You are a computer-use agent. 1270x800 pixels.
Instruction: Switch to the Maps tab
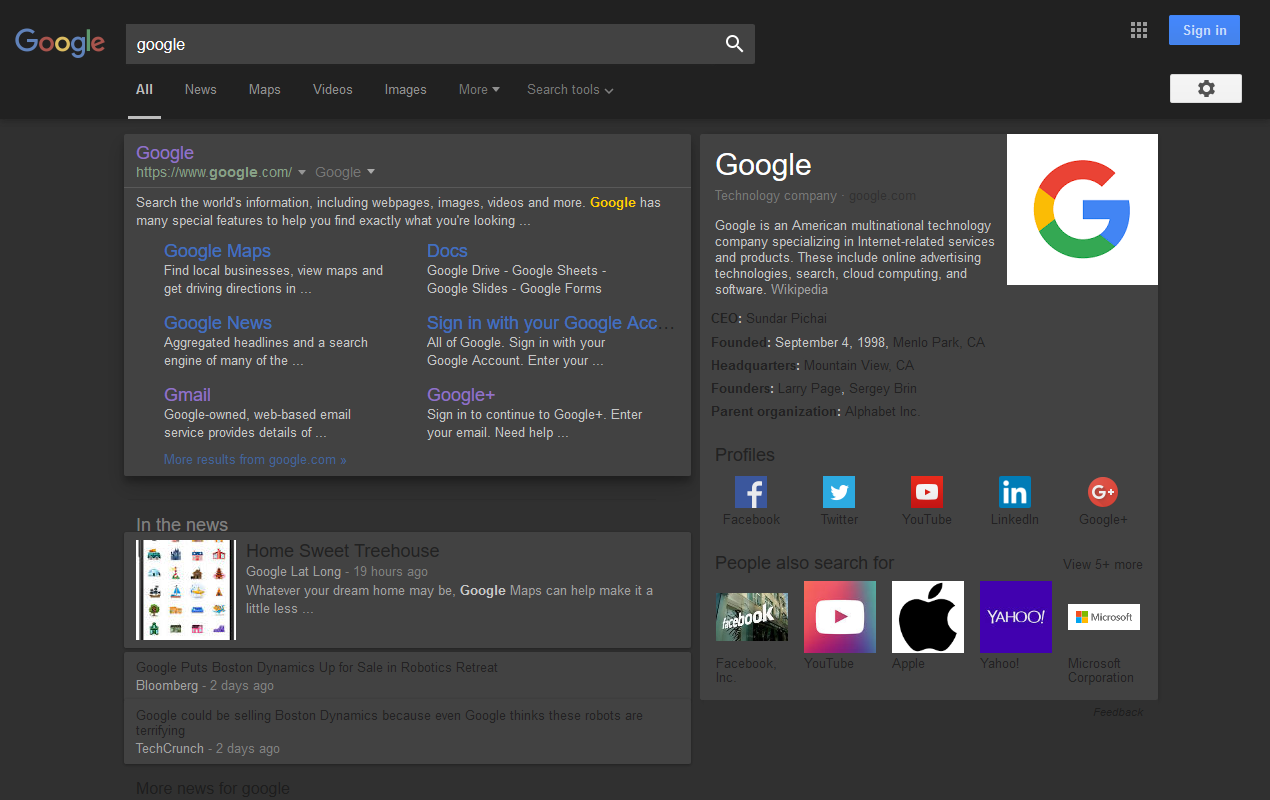click(265, 90)
